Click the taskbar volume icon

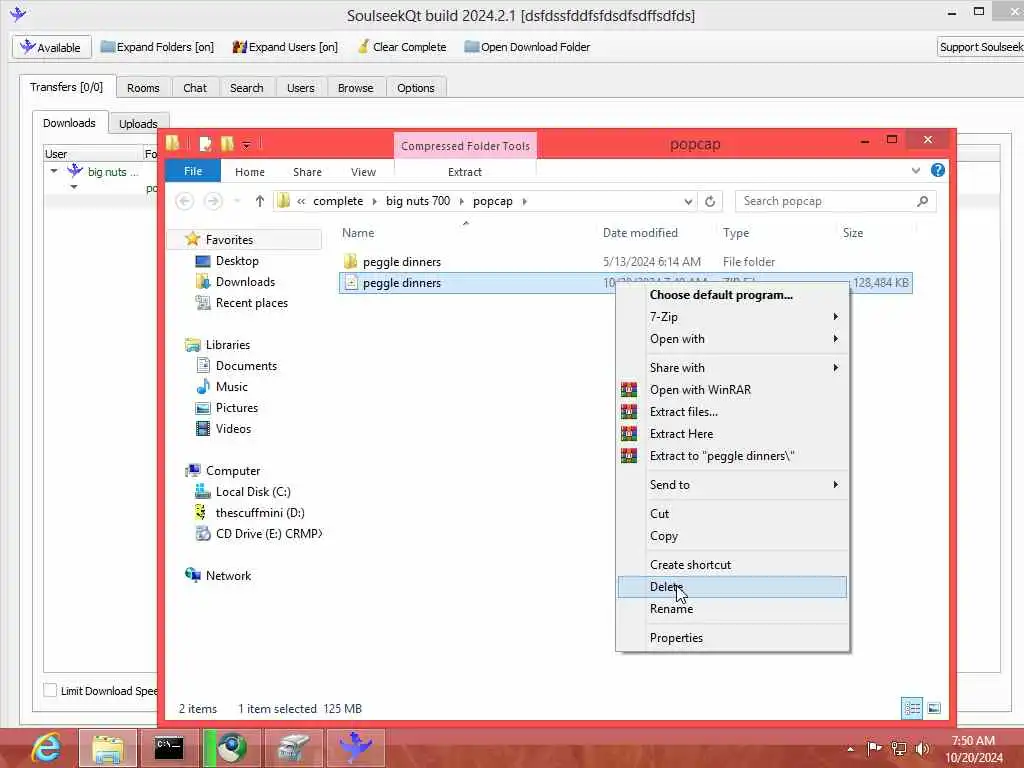pos(922,748)
